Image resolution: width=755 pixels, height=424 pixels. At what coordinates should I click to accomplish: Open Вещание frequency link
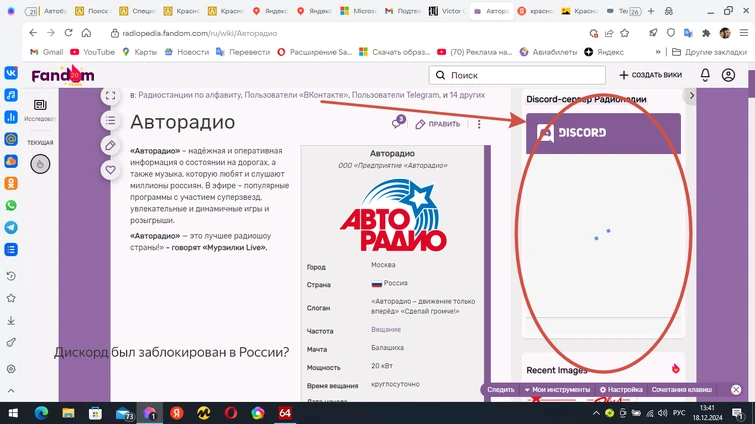[x=386, y=329]
